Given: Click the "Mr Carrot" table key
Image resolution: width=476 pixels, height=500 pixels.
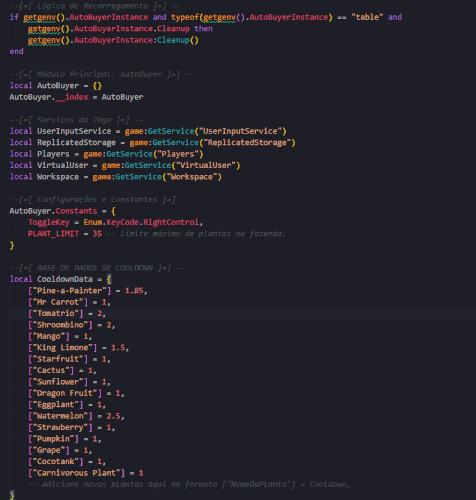Looking at the screenshot, I should pos(58,302).
